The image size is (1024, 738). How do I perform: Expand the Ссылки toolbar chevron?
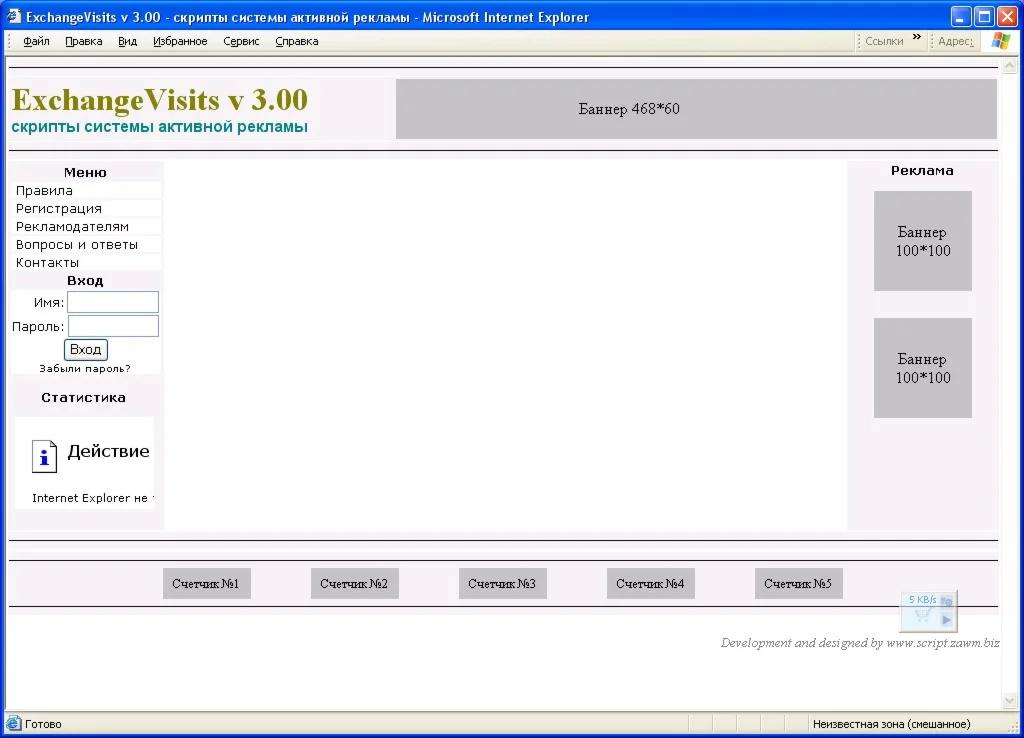917,37
